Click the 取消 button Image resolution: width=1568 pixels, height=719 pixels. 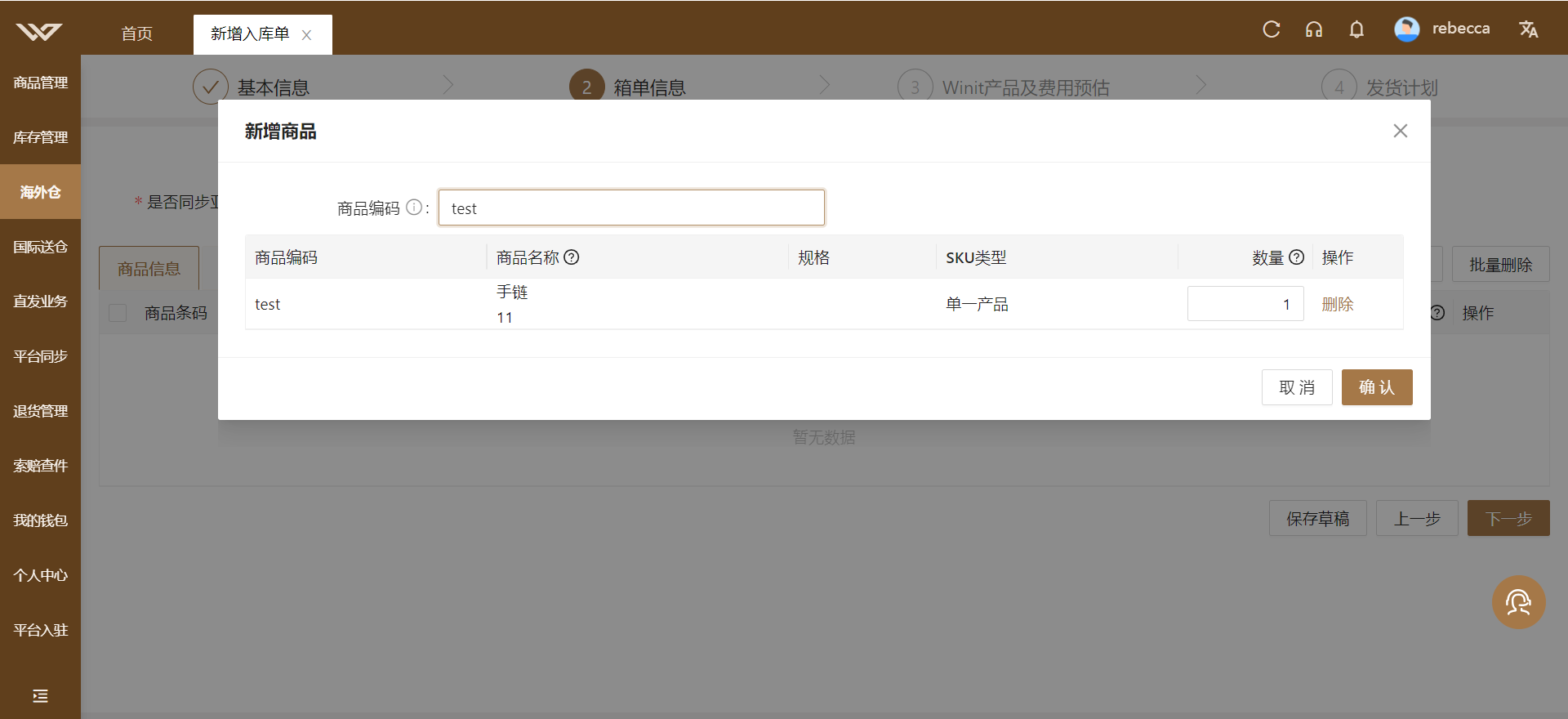[1297, 387]
